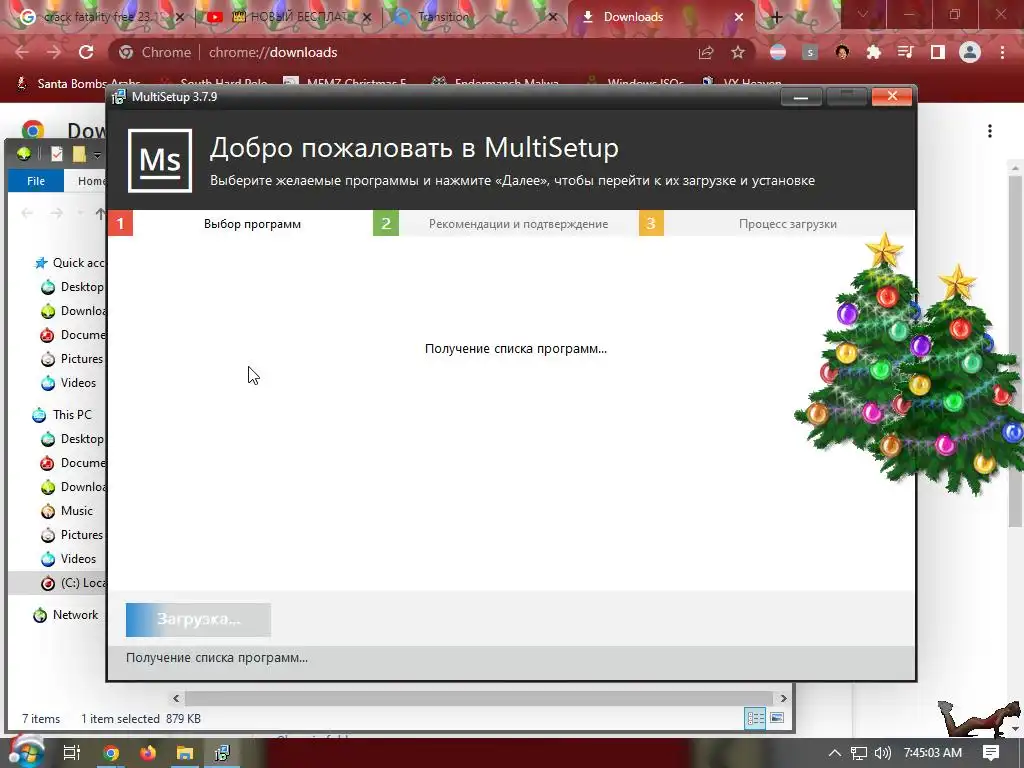Viewport: 1024px width, 768px height.
Task: Click the Quick access star icon
Action: [41, 263]
